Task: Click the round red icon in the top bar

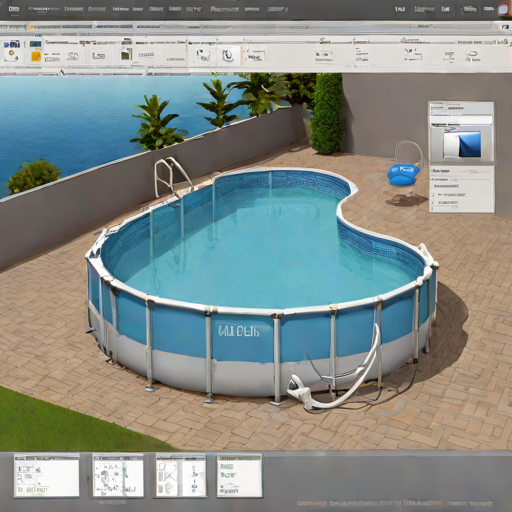Action: pos(505,9)
